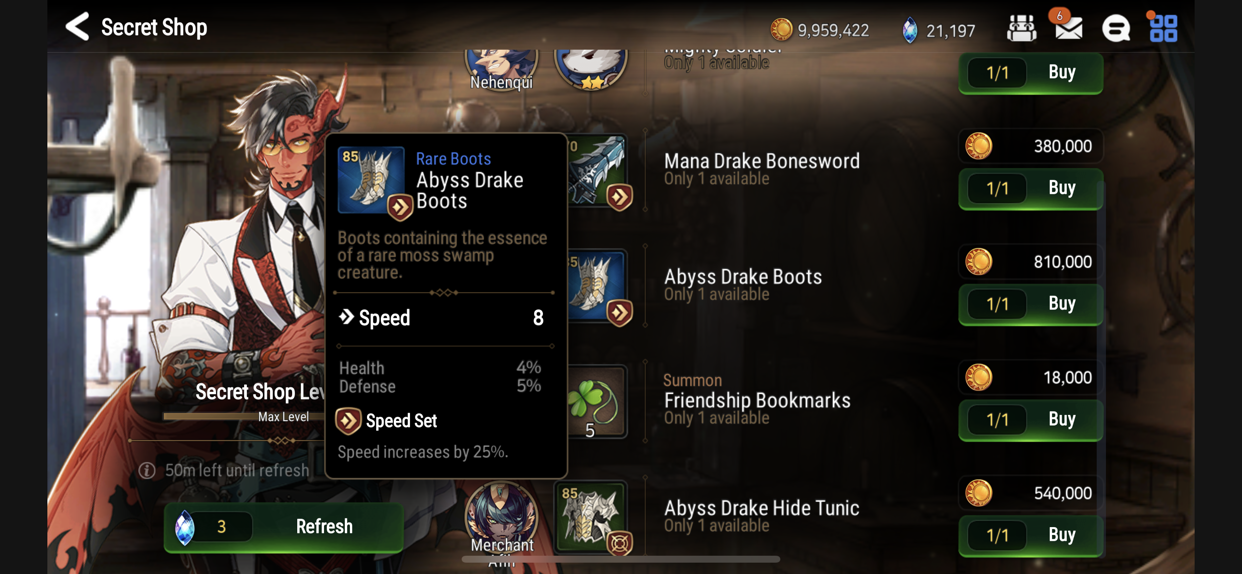Image resolution: width=1242 pixels, height=574 pixels.
Task: Buy the Friendship Bookmarks
Action: pyautogui.click(x=1031, y=420)
